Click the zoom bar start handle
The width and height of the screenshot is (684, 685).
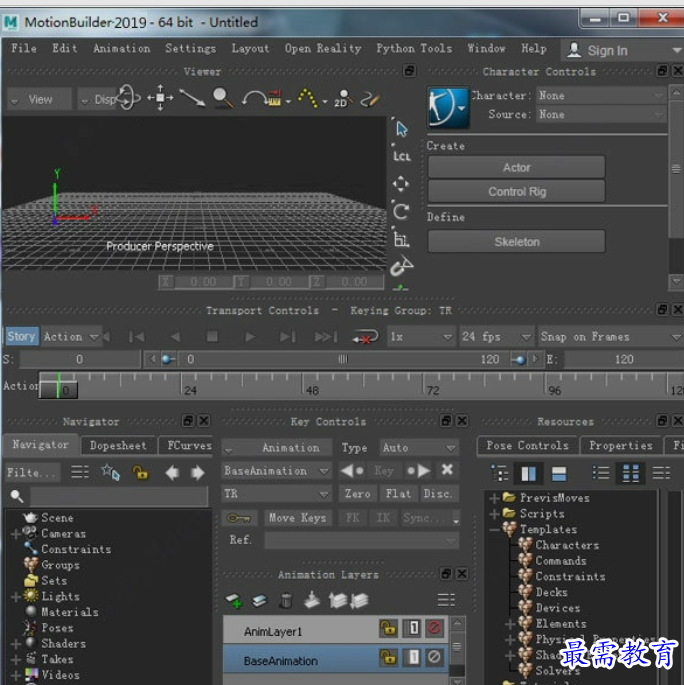[167, 360]
